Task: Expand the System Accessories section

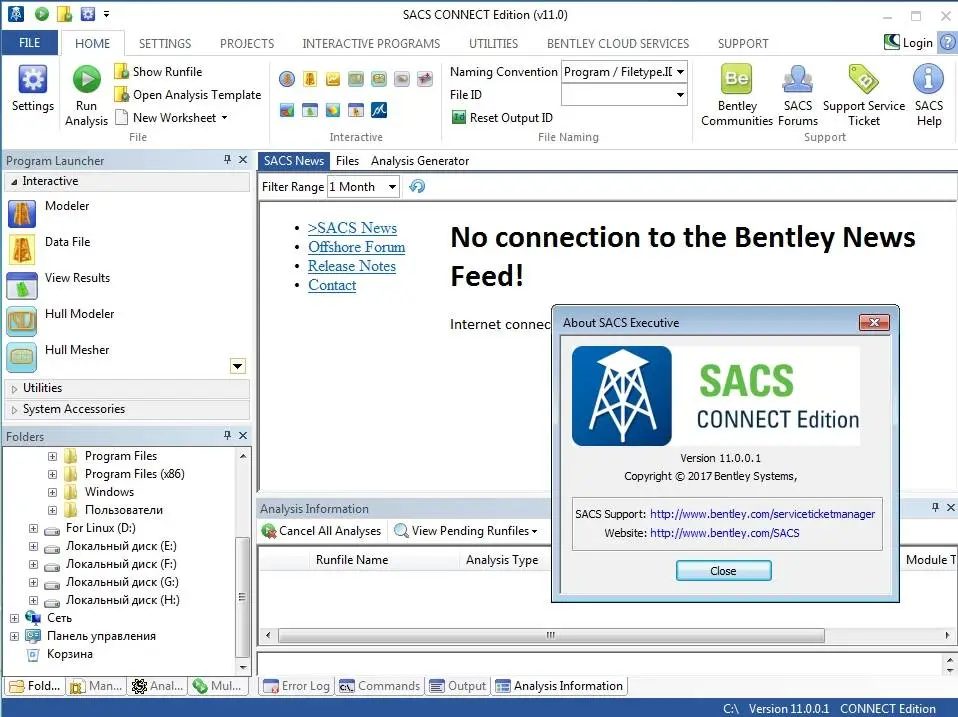Action: [14, 410]
